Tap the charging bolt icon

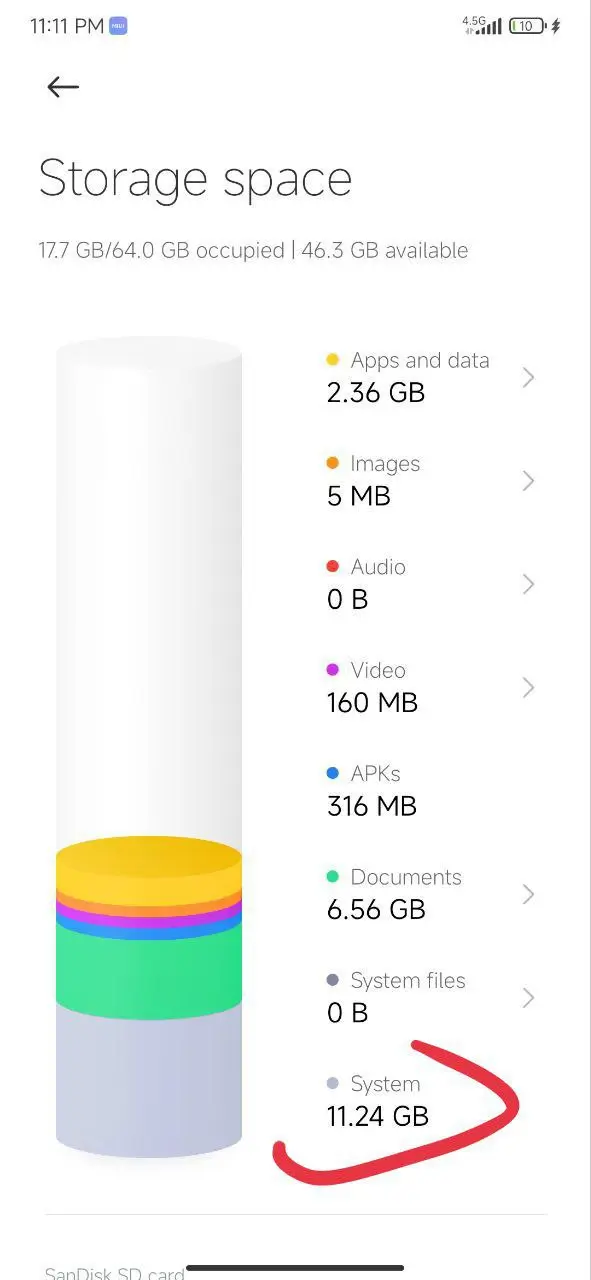(557, 26)
